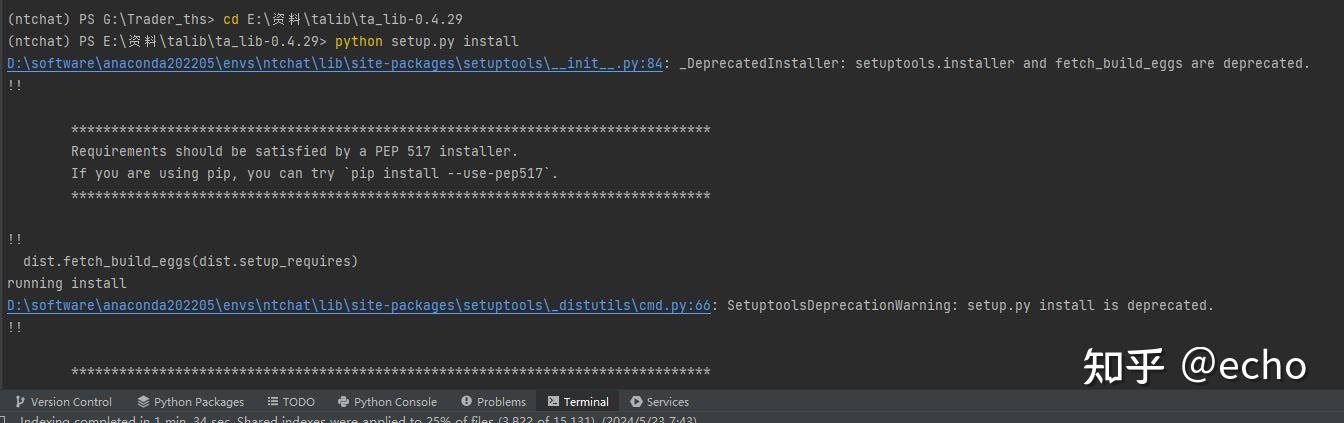Click the 'pip install --use-pep517' hint line
1344x423 pixels.
[315, 173]
